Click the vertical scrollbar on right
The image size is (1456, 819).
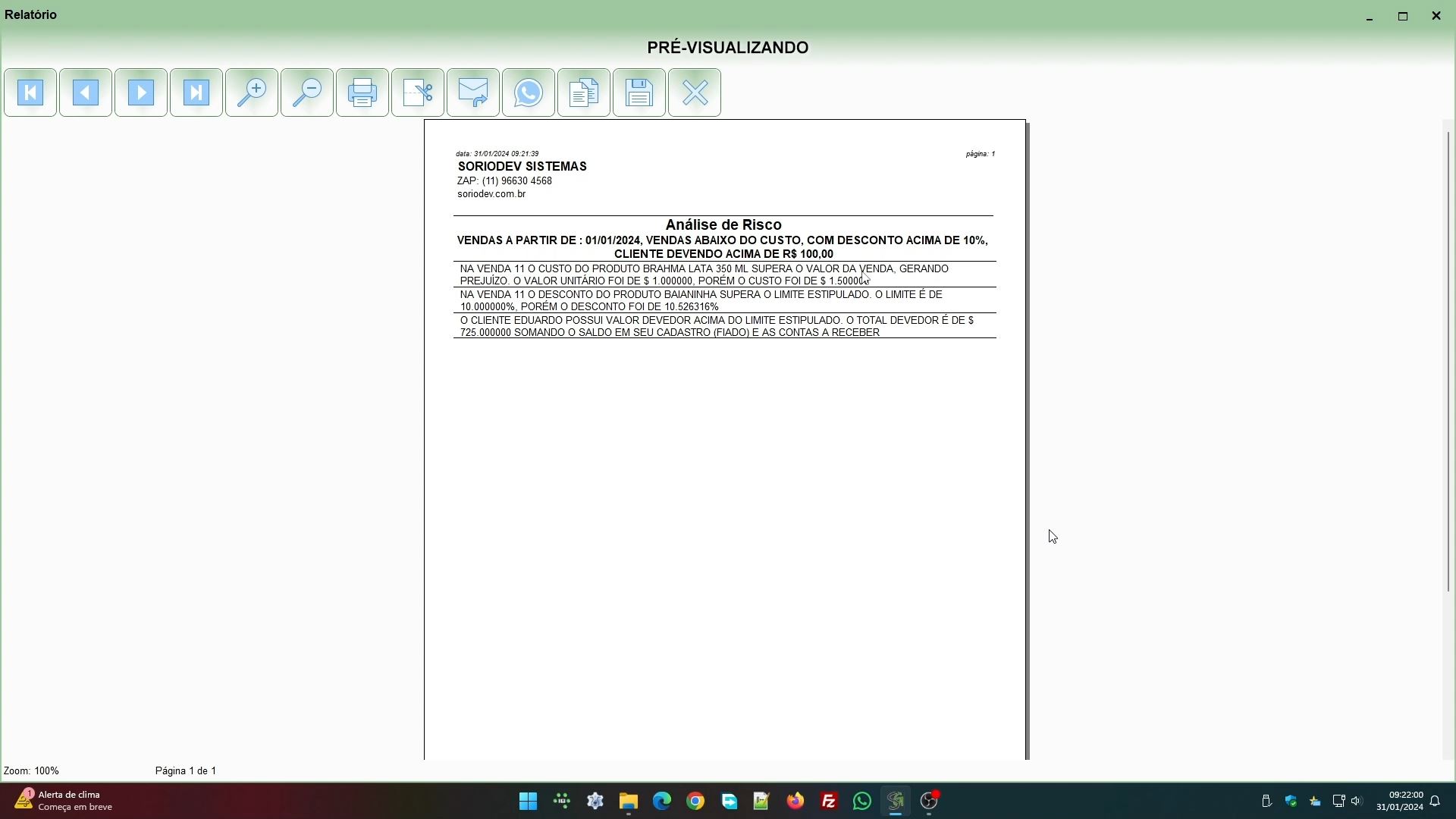coord(1448,361)
